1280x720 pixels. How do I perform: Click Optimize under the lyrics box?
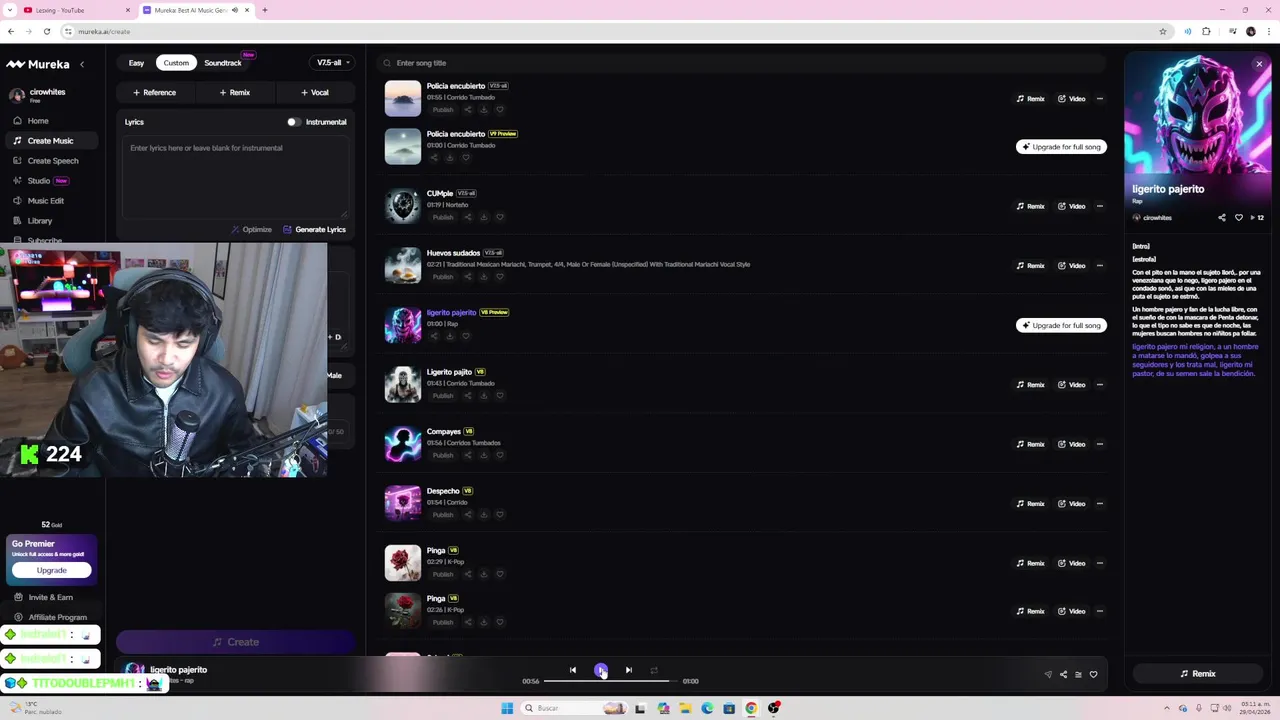click(x=251, y=230)
